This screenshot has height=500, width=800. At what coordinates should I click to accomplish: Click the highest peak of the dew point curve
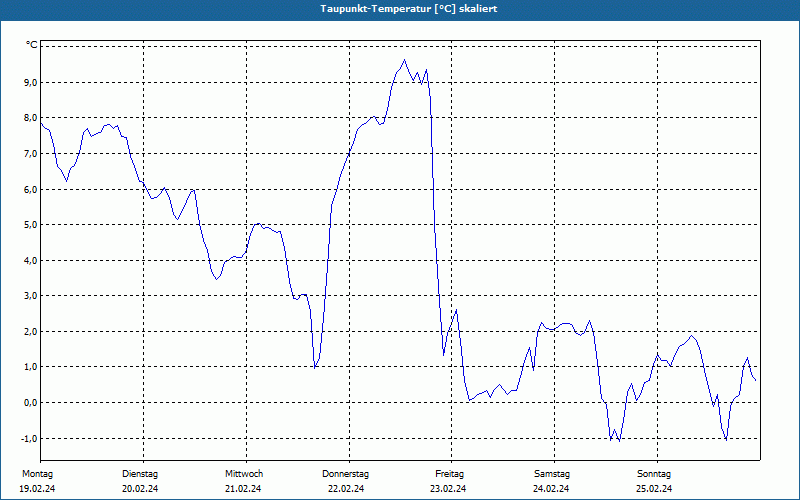pyautogui.click(x=405, y=60)
